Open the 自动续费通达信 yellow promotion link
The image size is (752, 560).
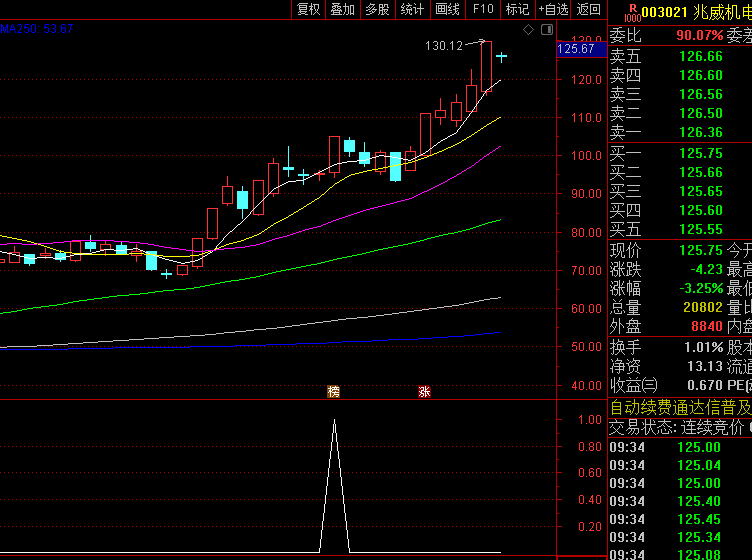tap(681, 408)
